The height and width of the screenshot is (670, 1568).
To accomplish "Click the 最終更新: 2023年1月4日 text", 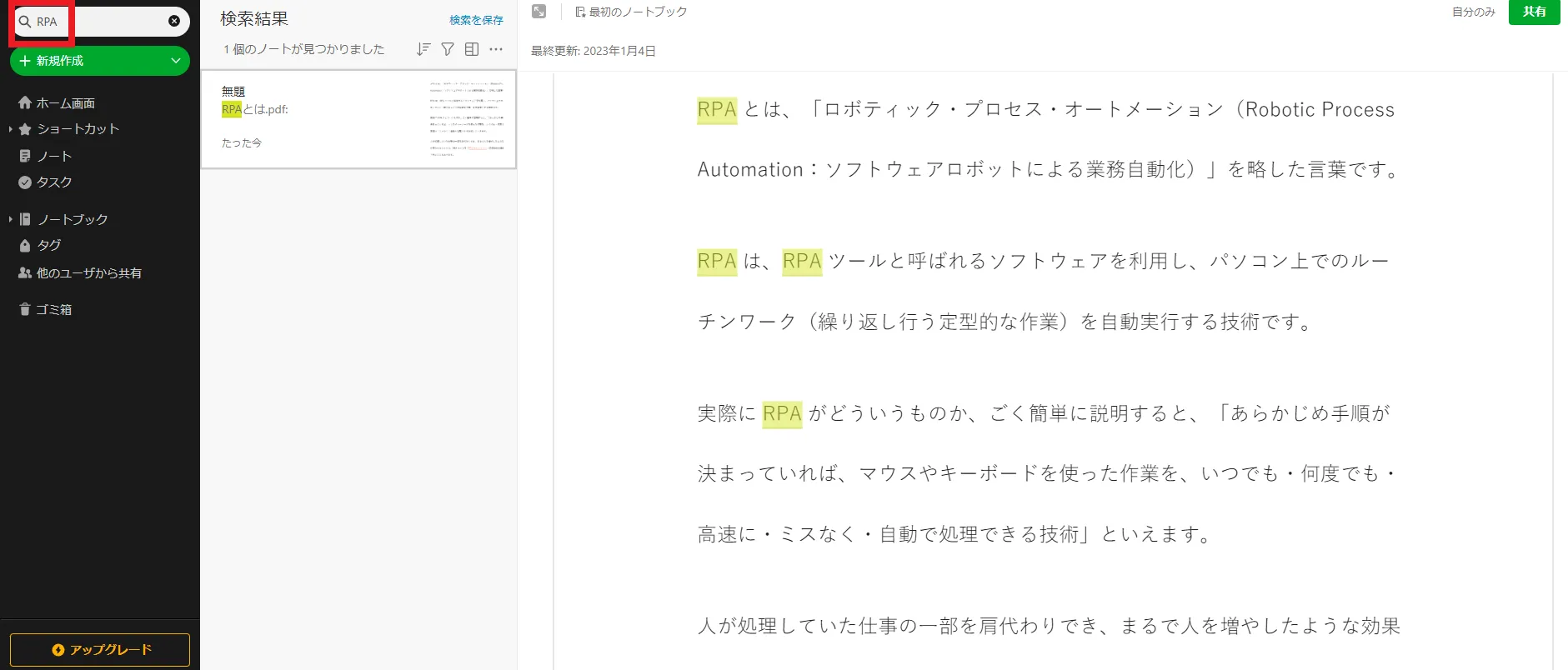I will (x=594, y=51).
